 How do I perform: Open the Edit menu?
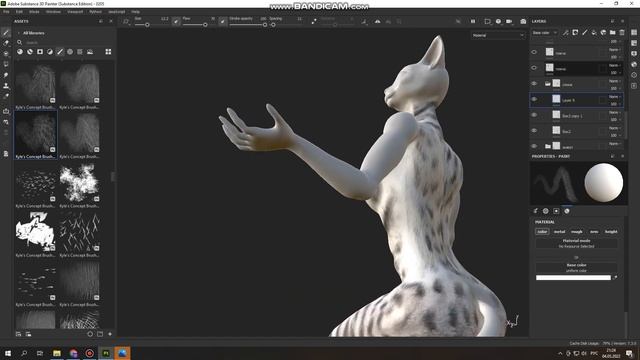point(19,12)
